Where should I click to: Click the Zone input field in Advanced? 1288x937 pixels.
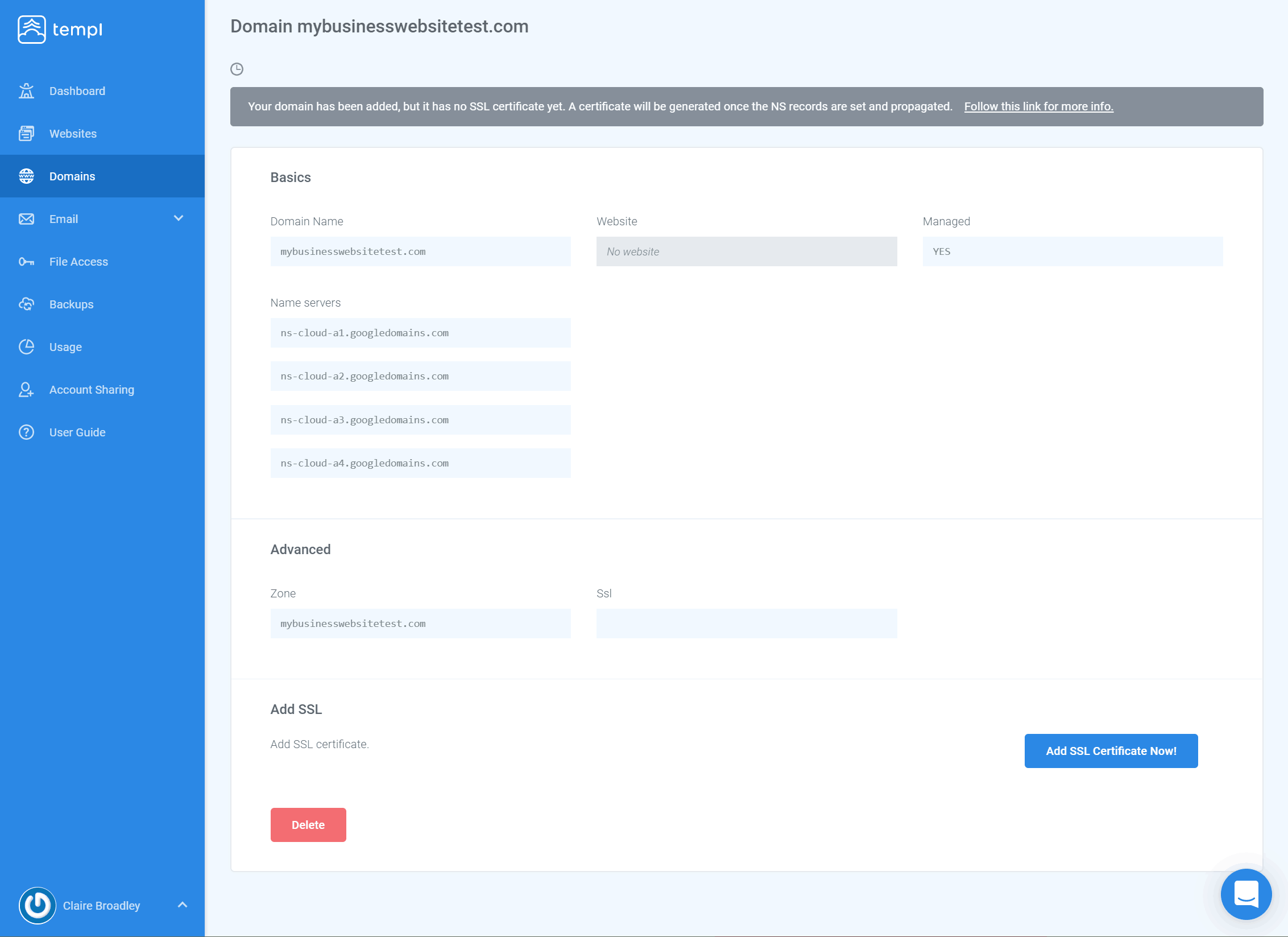click(420, 623)
